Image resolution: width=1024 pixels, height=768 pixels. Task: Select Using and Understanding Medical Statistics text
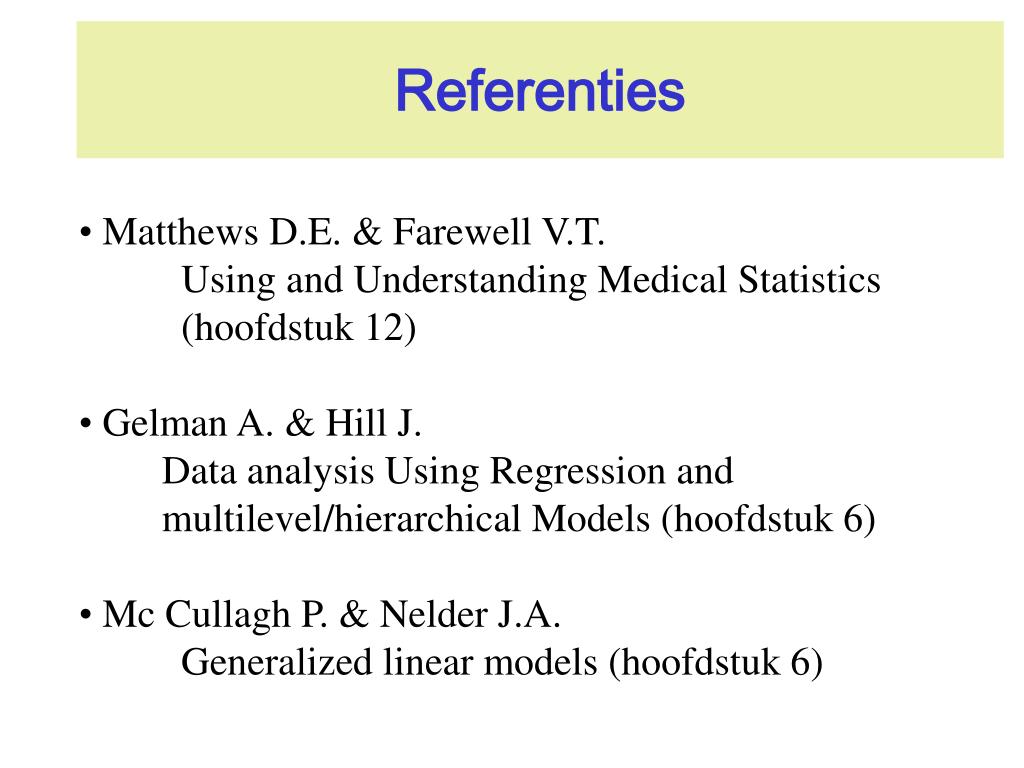click(x=531, y=281)
